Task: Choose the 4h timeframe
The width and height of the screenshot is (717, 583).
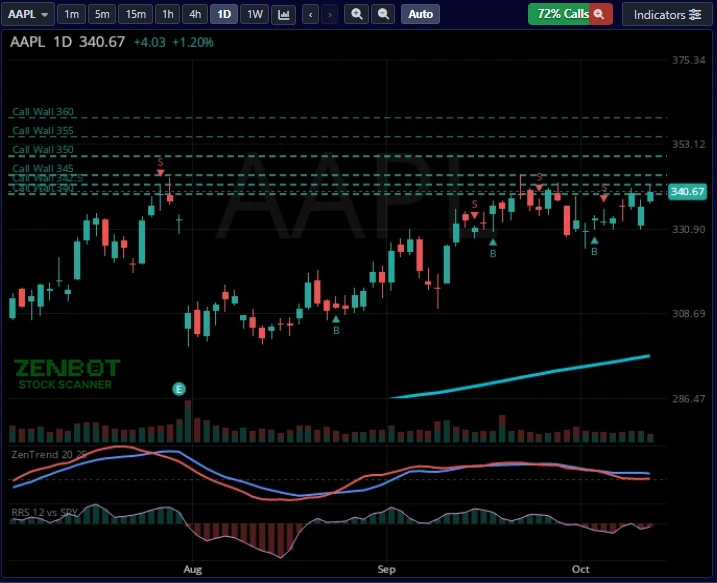Action: [195, 14]
